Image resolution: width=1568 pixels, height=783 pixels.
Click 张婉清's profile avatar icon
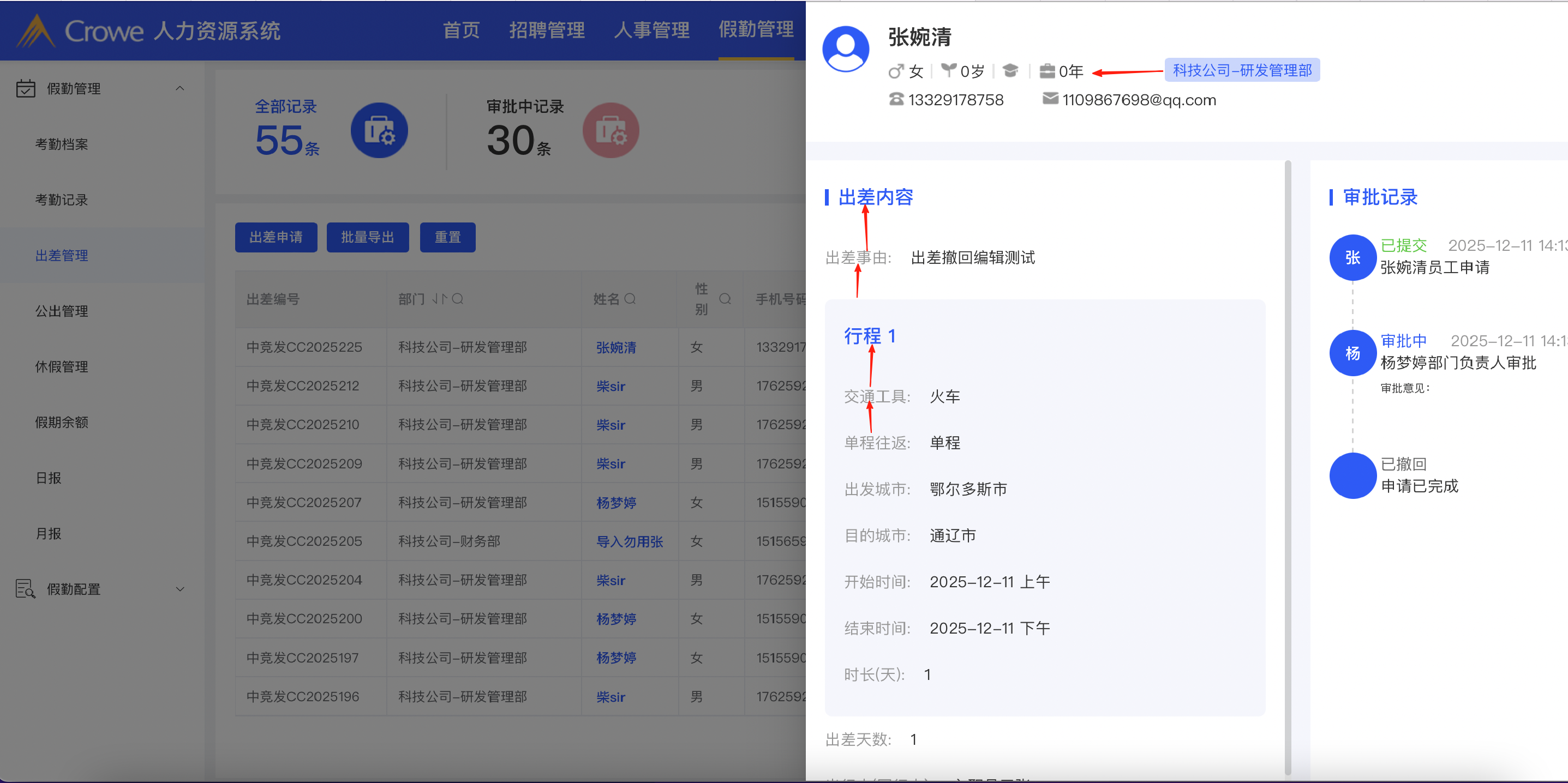pyautogui.click(x=846, y=49)
